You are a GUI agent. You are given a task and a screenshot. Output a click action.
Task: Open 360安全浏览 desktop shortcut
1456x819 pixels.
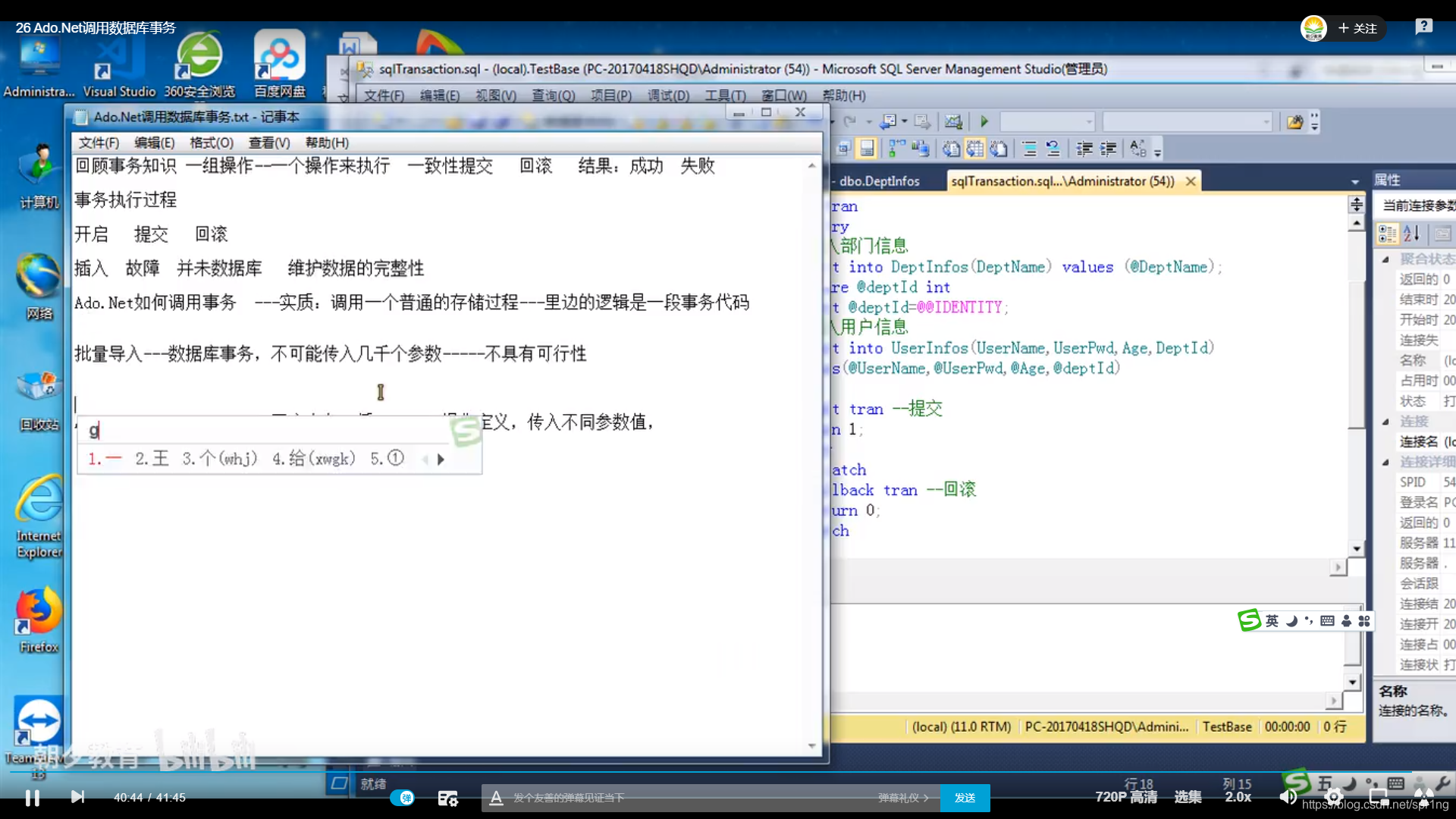click(199, 64)
